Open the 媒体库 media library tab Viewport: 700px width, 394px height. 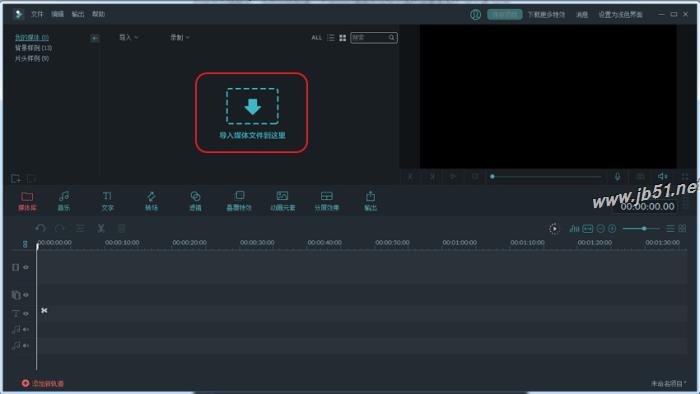pos(27,201)
